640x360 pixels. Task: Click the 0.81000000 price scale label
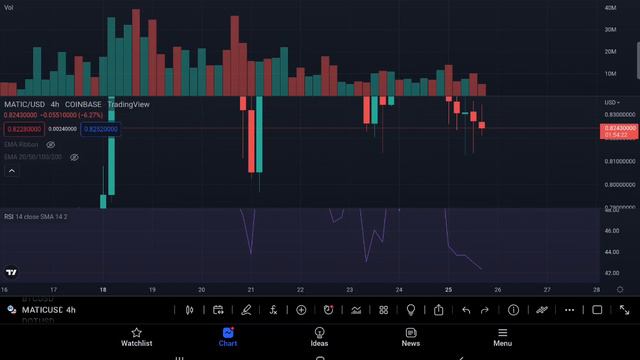pyautogui.click(x=620, y=162)
